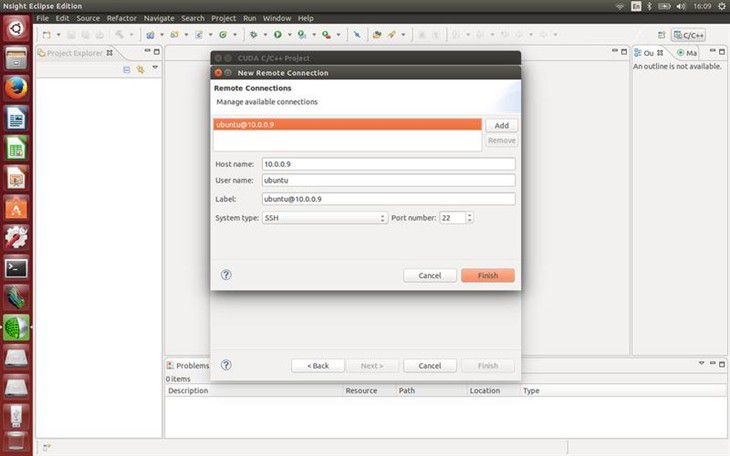Open System Settings from the launcher
Image resolution: width=730 pixels, height=456 pixels.
coord(16,238)
